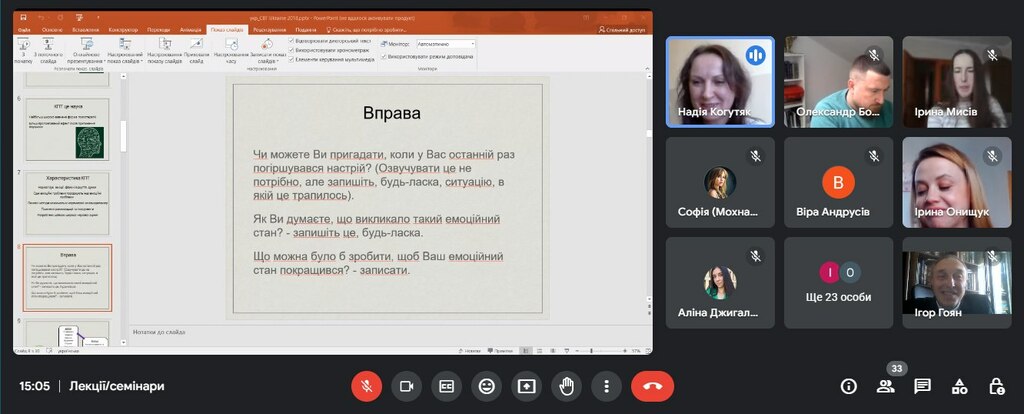Viewport: 1024px width, 414px height.
Task: Unmute the microphone in the call bar
Action: point(367,386)
